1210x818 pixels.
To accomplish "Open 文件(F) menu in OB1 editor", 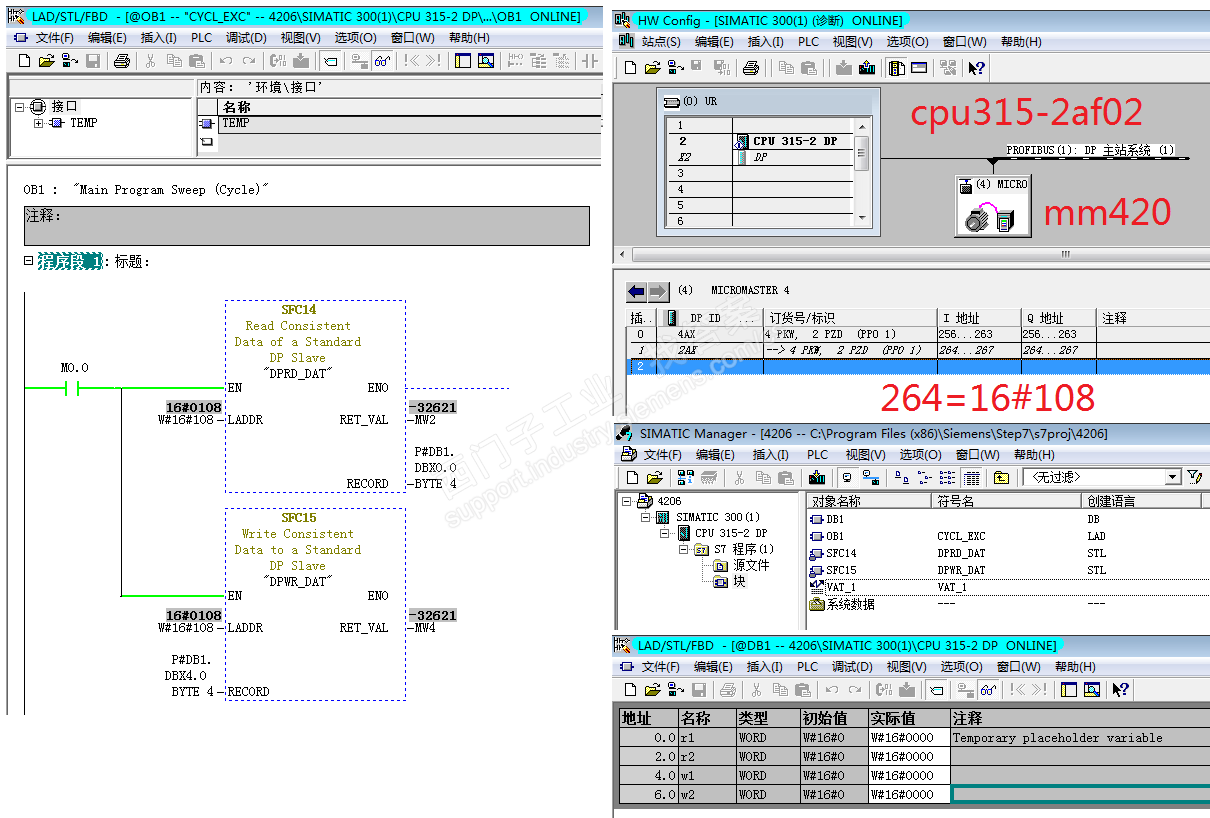I will [x=55, y=38].
